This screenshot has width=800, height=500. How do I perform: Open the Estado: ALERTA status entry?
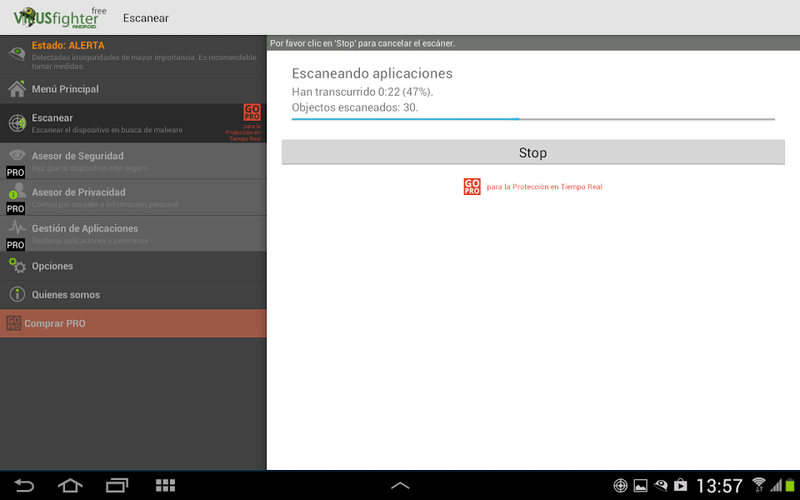133,55
